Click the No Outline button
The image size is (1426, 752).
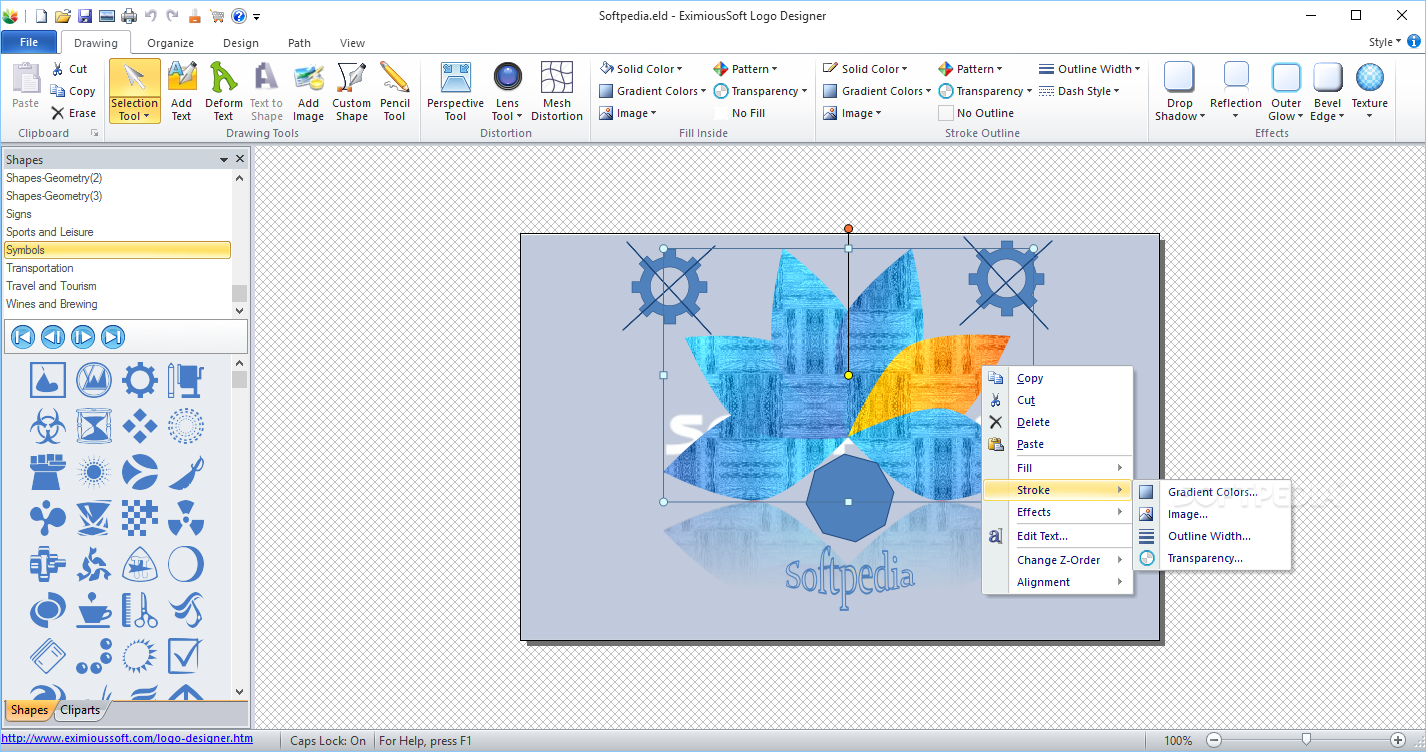coord(976,113)
